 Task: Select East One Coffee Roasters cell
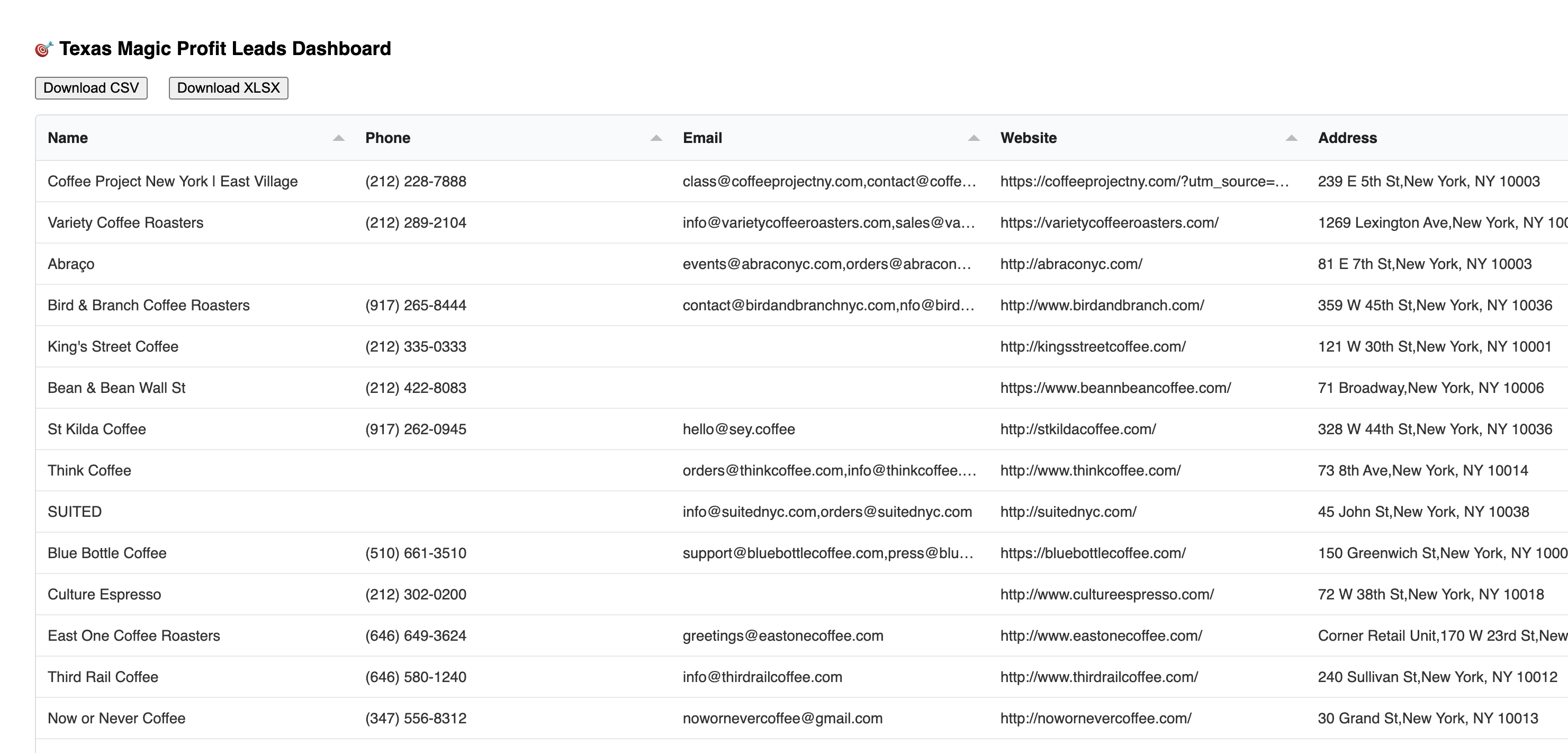click(194, 636)
